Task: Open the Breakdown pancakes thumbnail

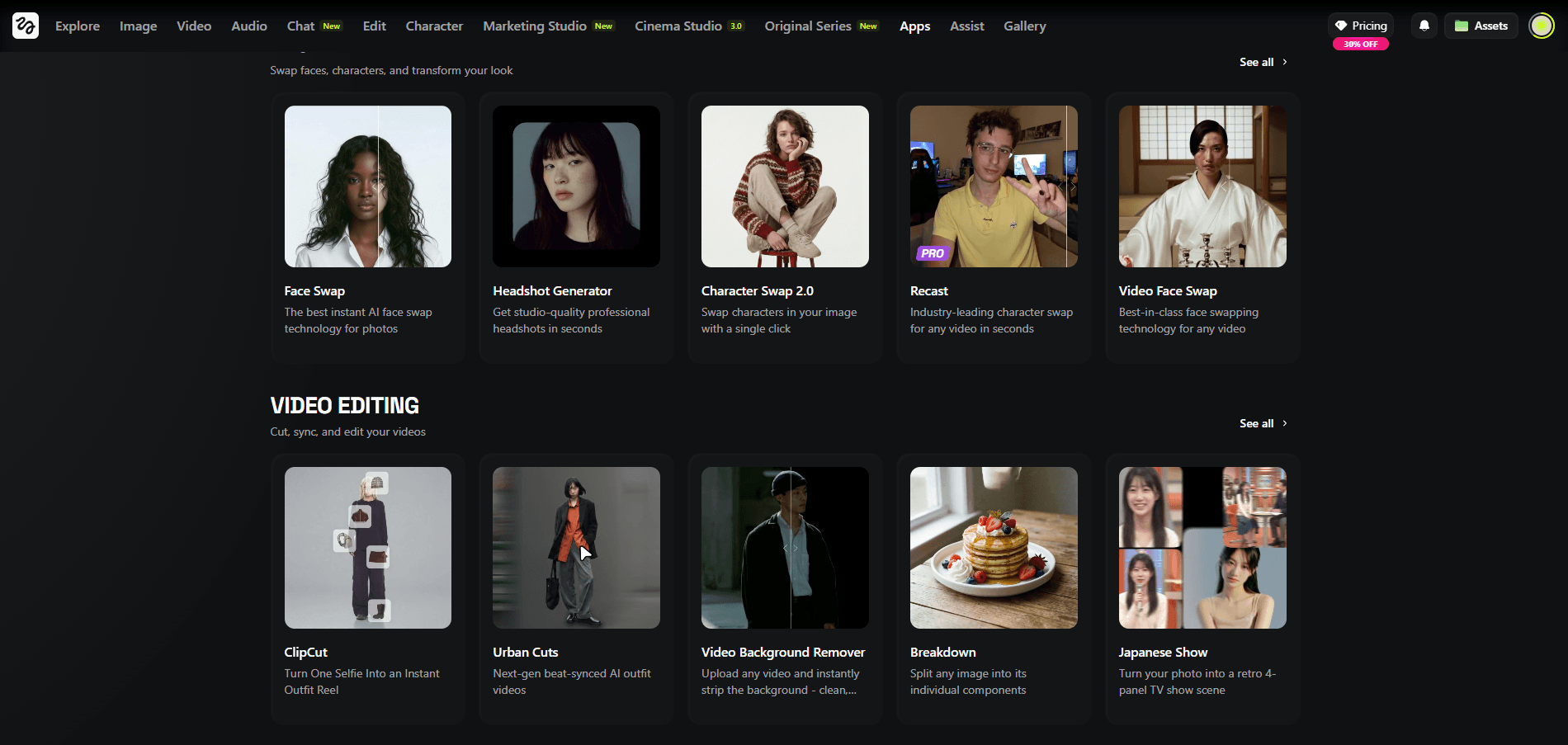Action: 994,548
